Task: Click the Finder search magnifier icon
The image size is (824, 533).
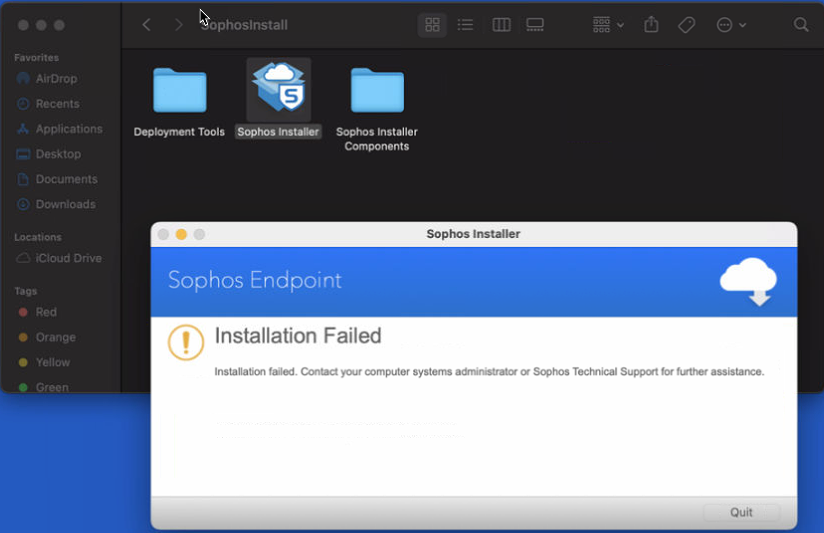Action: (x=801, y=25)
